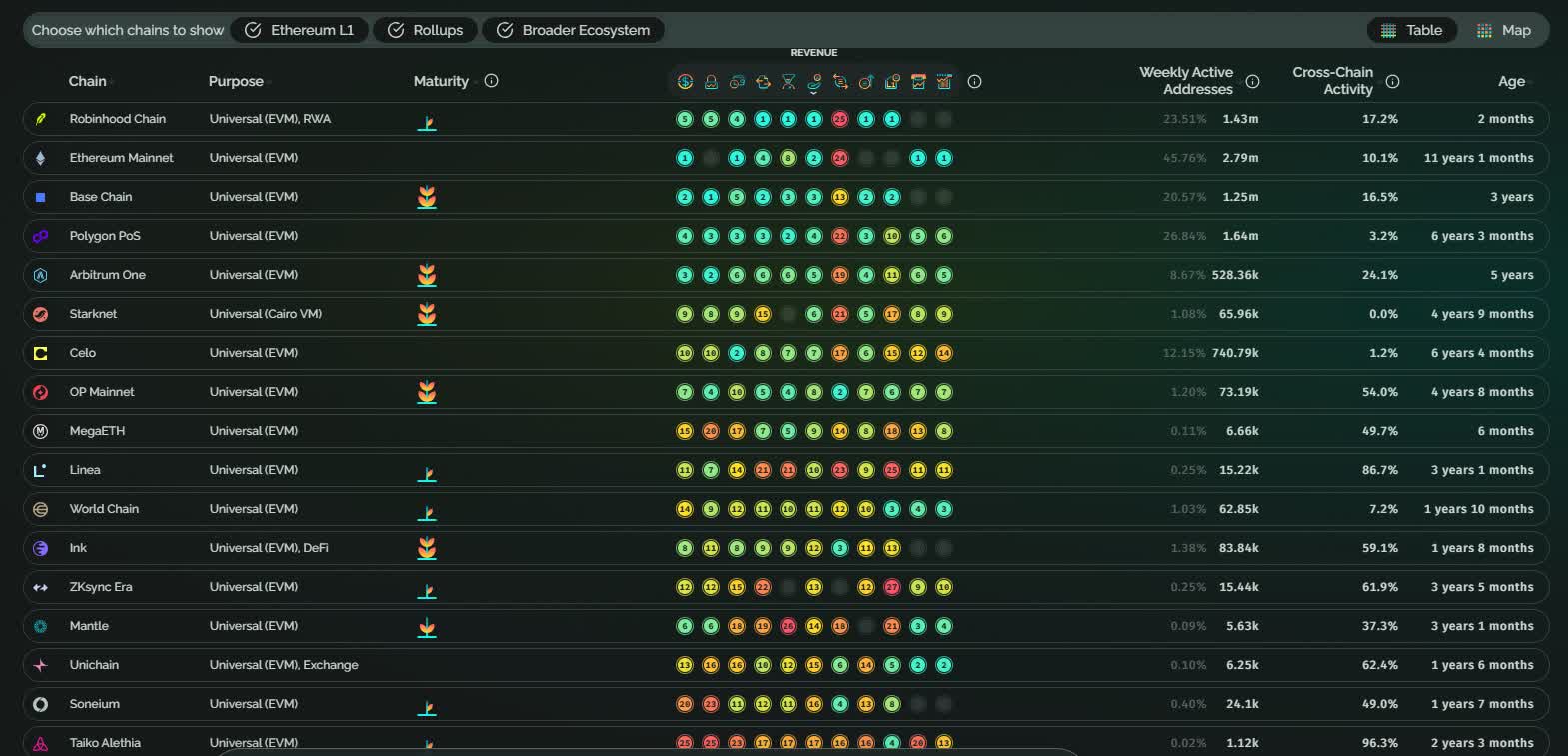Toggle the Ethereum L1 chain filter
The image size is (1568, 756).
coord(300,30)
